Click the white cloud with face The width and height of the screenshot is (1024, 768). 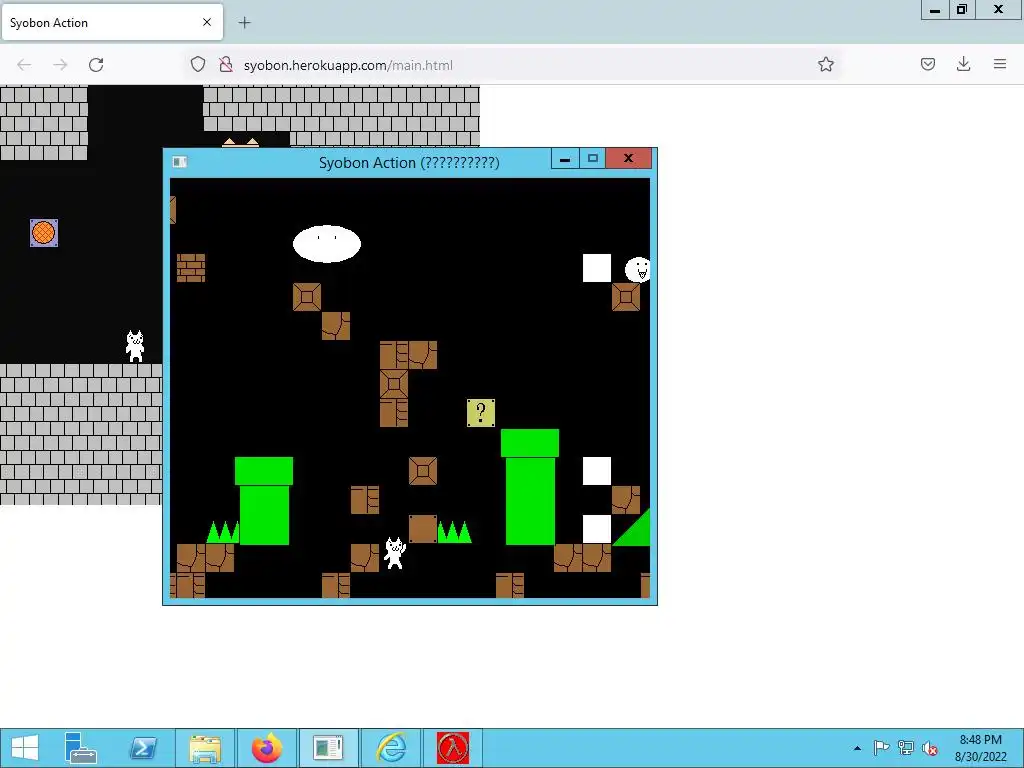point(327,244)
